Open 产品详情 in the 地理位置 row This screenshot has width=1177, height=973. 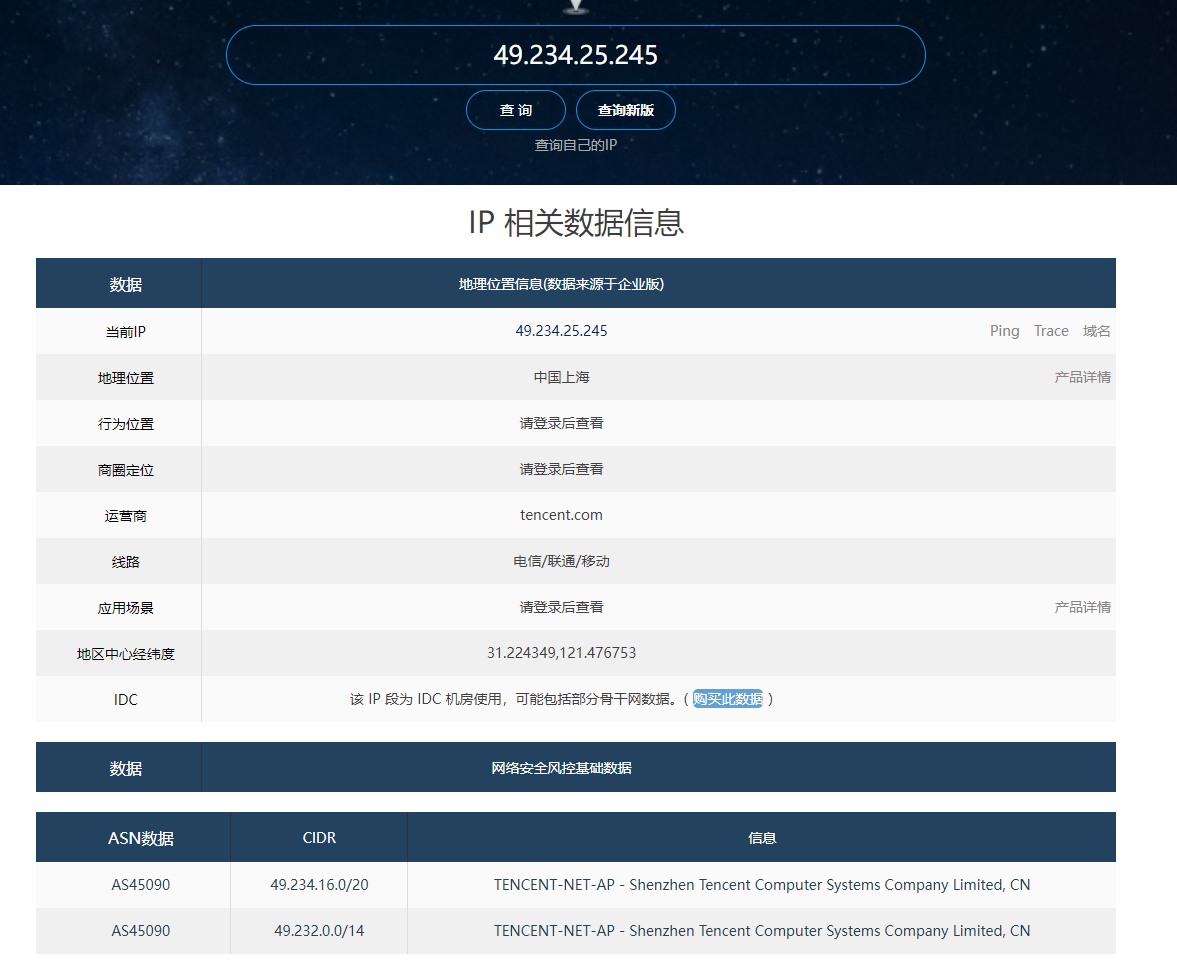pyautogui.click(x=1082, y=377)
